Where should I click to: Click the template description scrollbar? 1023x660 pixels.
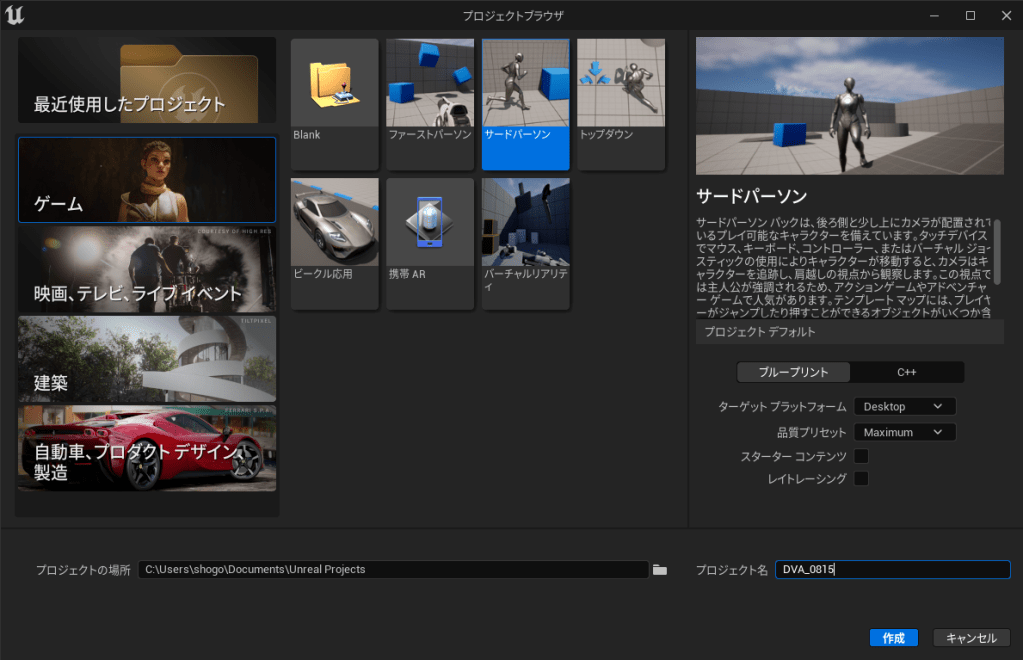tap(997, 245)
